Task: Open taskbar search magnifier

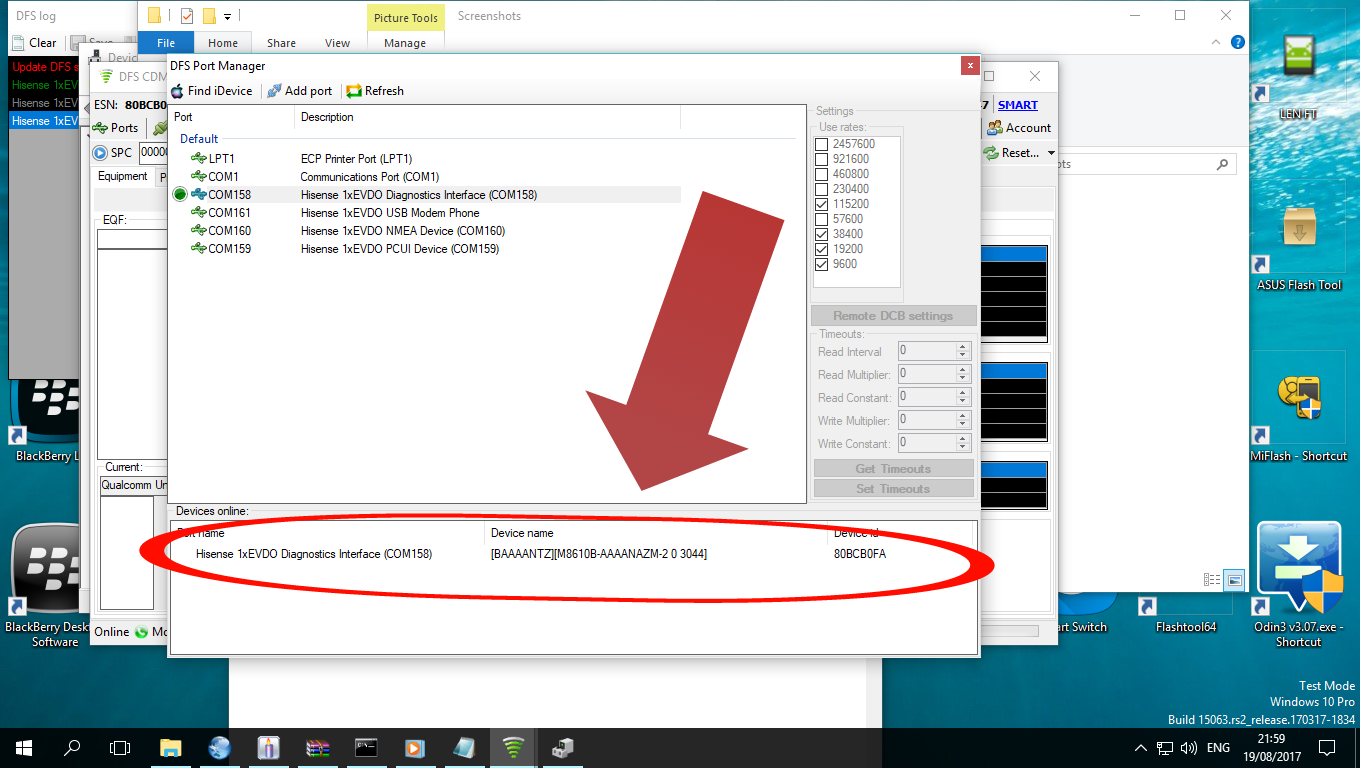Action: (x=72, y=747)
